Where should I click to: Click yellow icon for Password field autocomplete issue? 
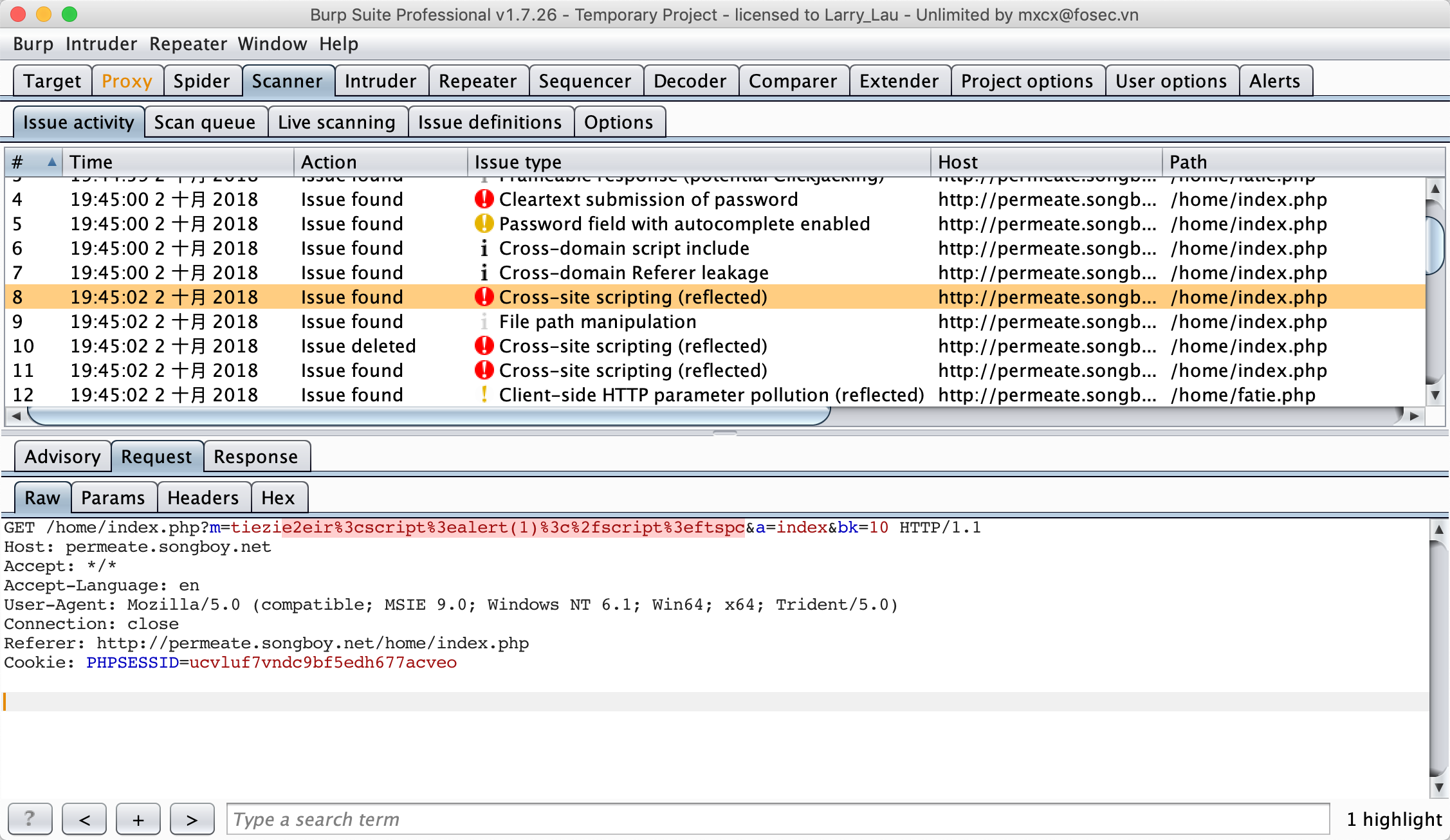[x=484, y=224]
